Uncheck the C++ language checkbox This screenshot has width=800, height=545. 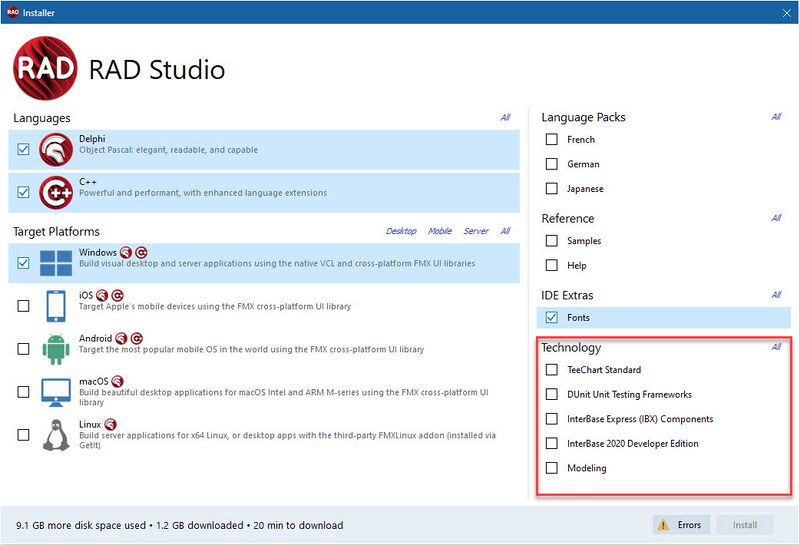23,192
